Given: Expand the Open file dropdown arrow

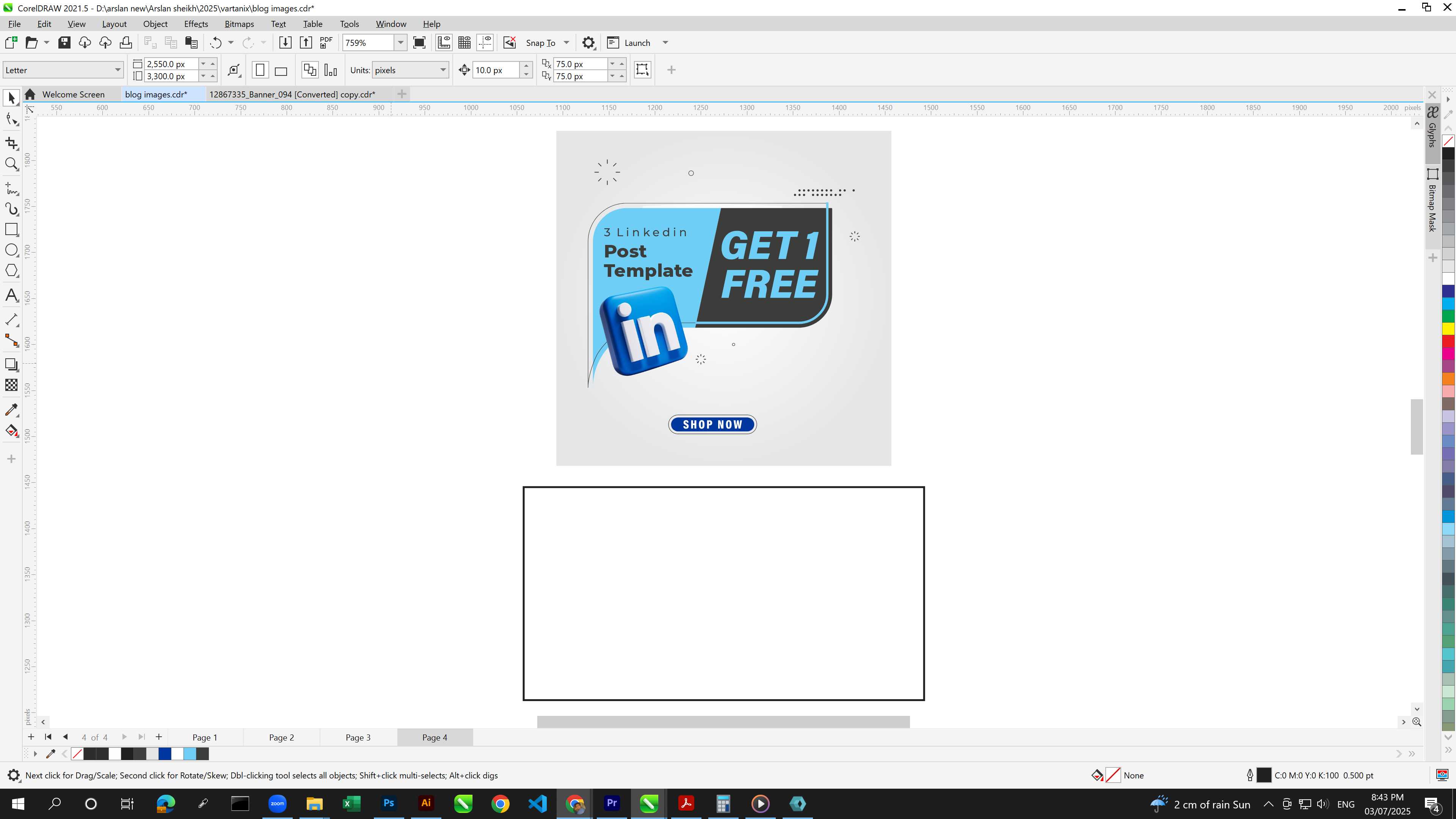Looking at the screenshot, I should click(46, 43).
